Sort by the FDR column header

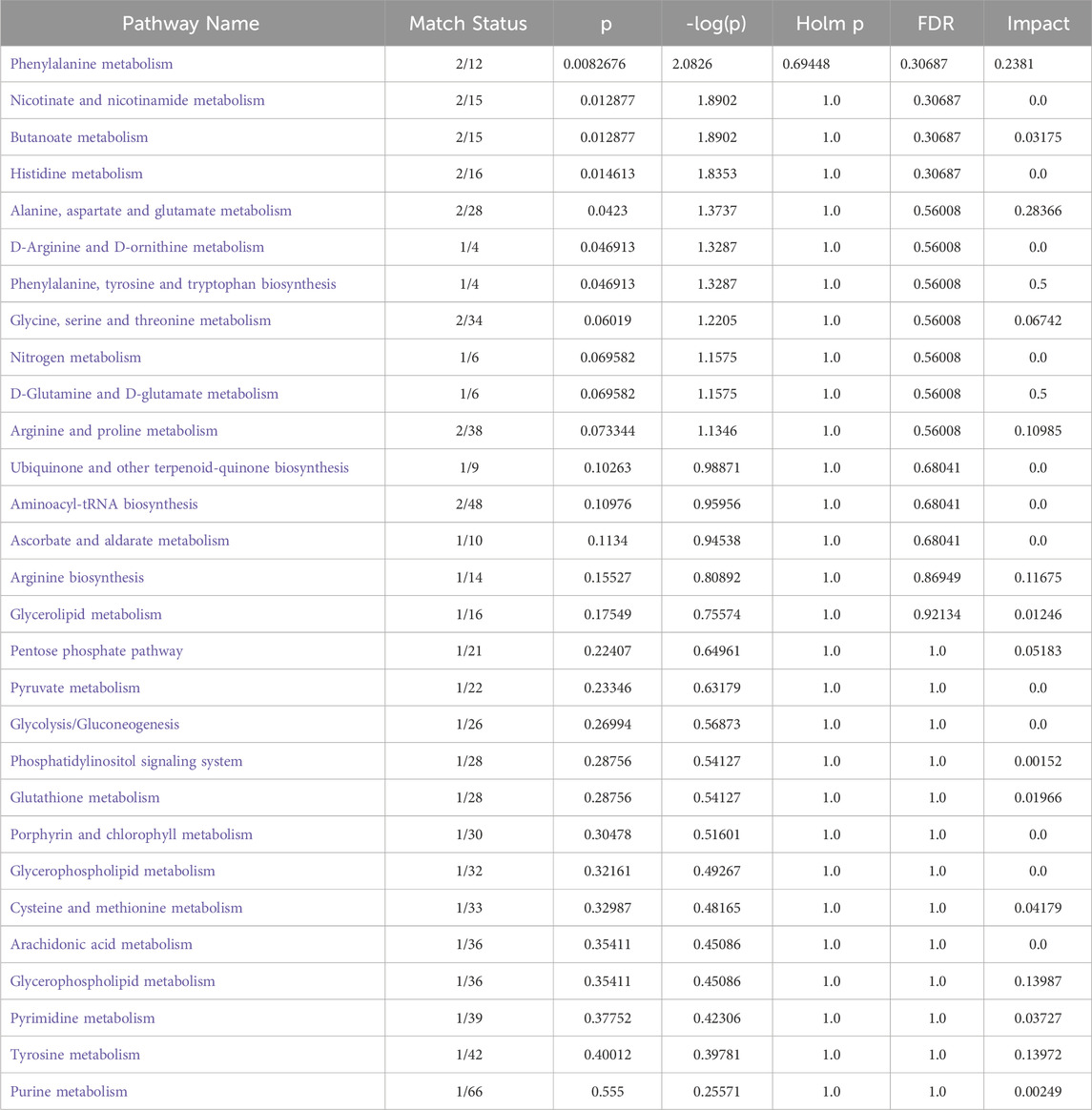click(937, 23)
